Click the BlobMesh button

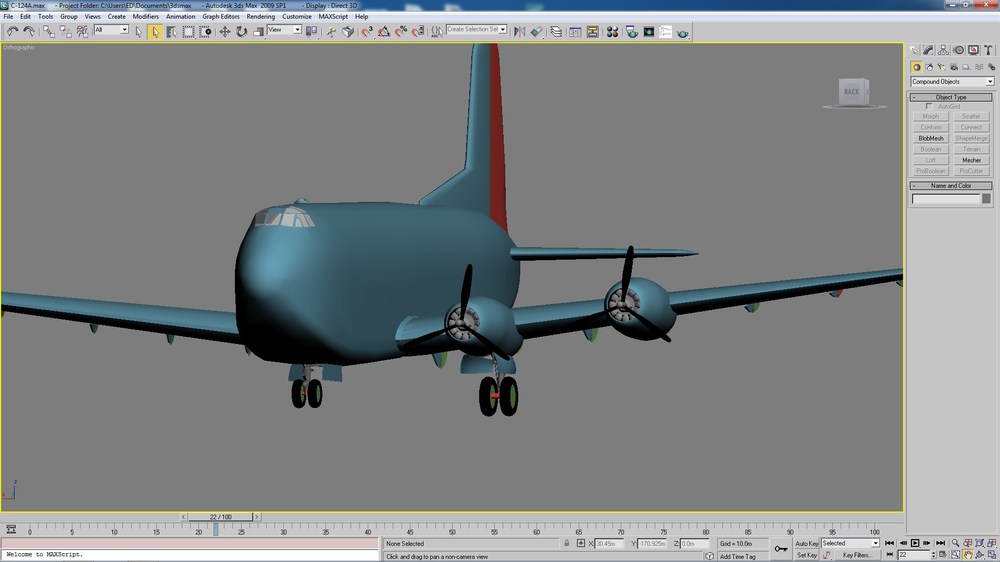pyautogui.click(x=930, y=138)
